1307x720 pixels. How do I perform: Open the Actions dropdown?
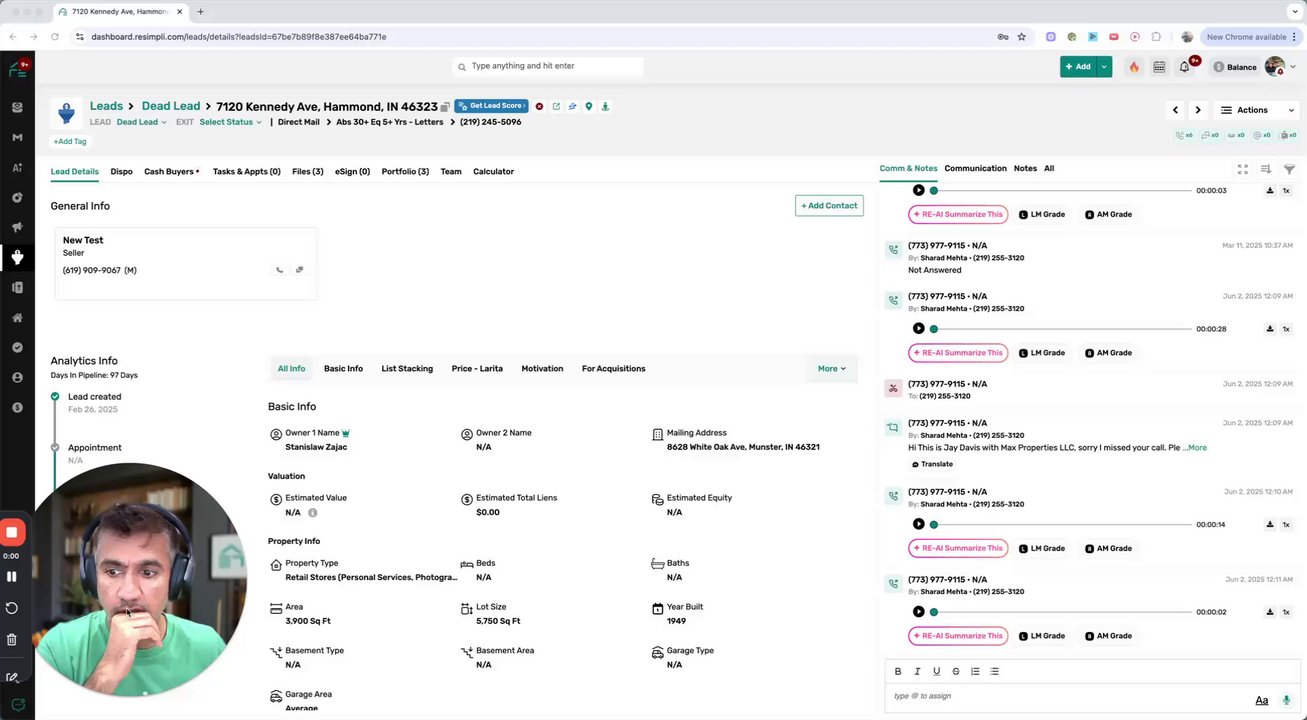click(x=1257, y=110)
